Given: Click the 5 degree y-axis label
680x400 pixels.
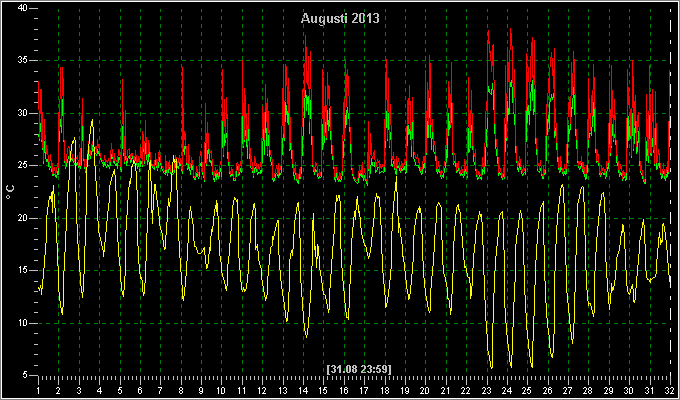Looking at the screenshot, I should click(25, 376).
